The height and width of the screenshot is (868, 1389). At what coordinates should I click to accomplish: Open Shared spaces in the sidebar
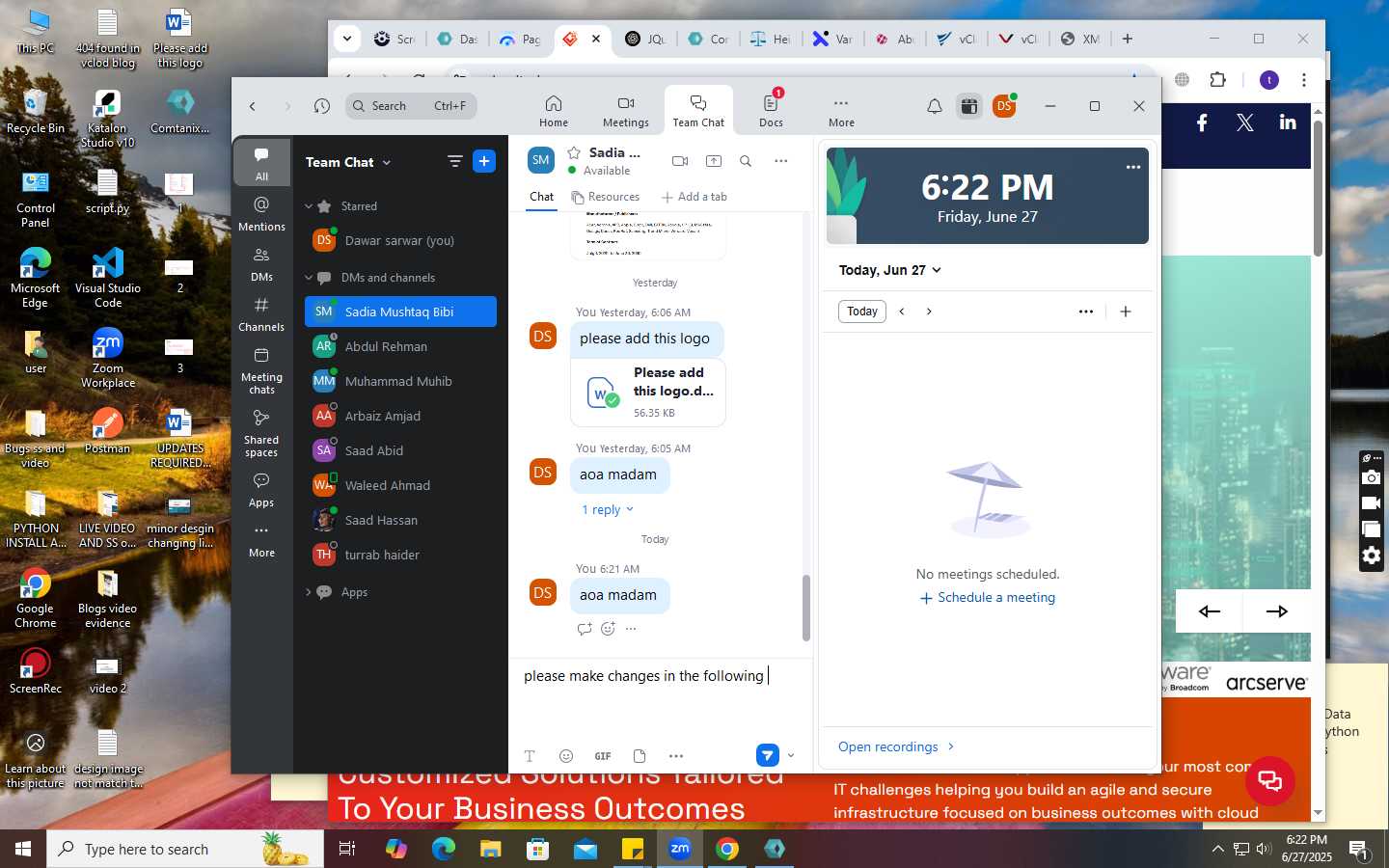(261, 433)
